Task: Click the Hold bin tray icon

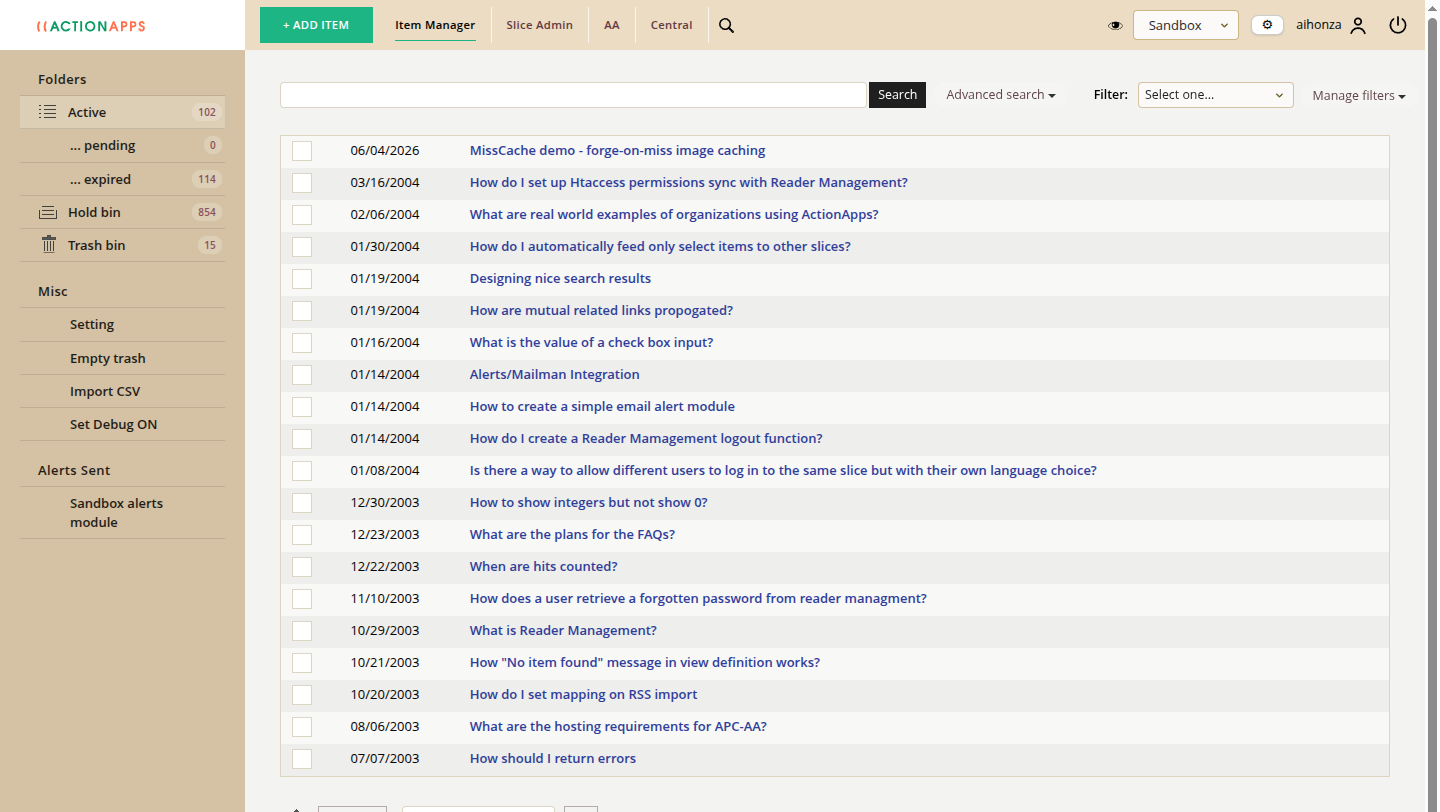Action: (x=47, y=212)
